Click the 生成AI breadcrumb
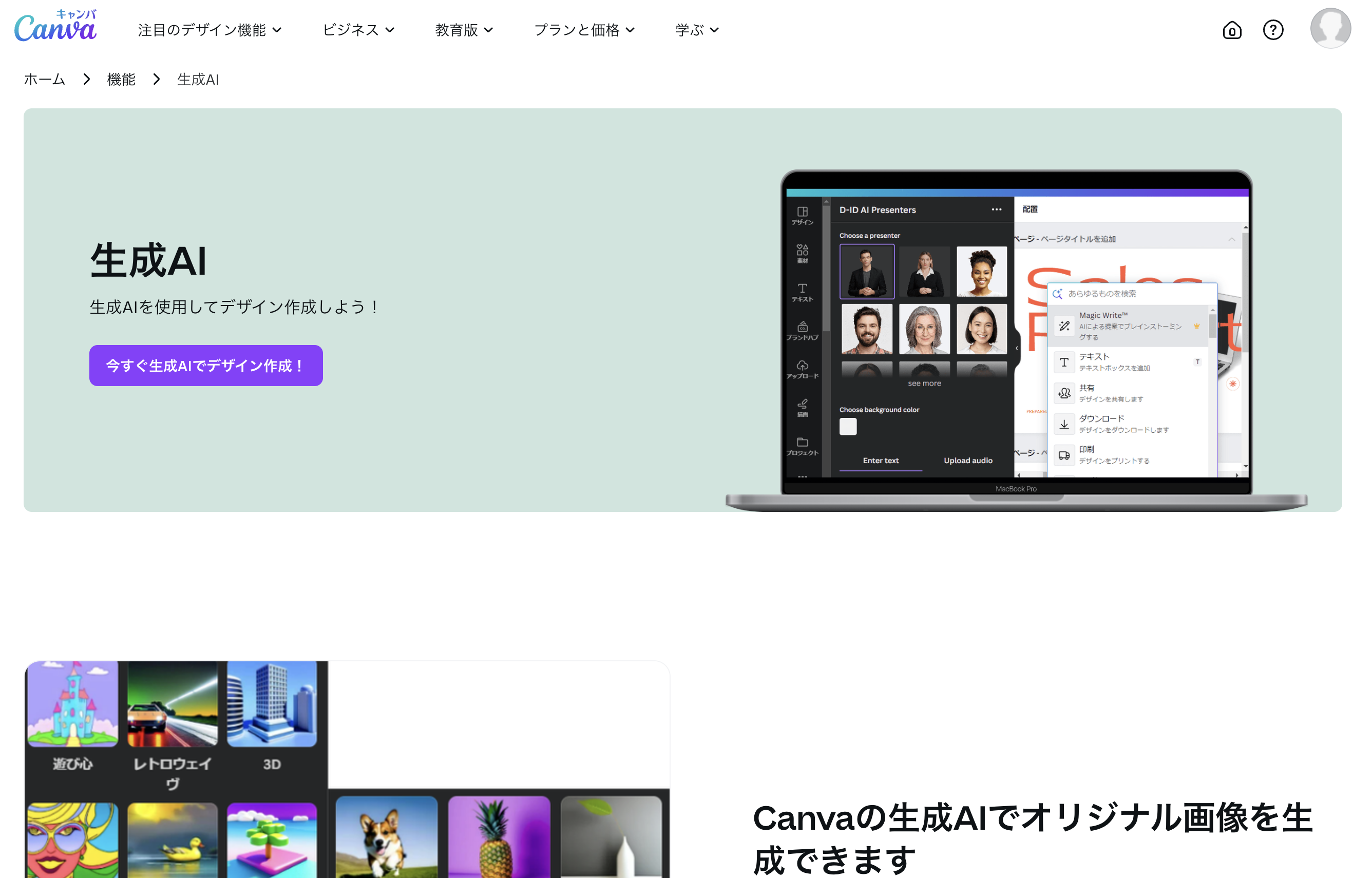This screenshot has height=878, width=1372. coord(198,79)
